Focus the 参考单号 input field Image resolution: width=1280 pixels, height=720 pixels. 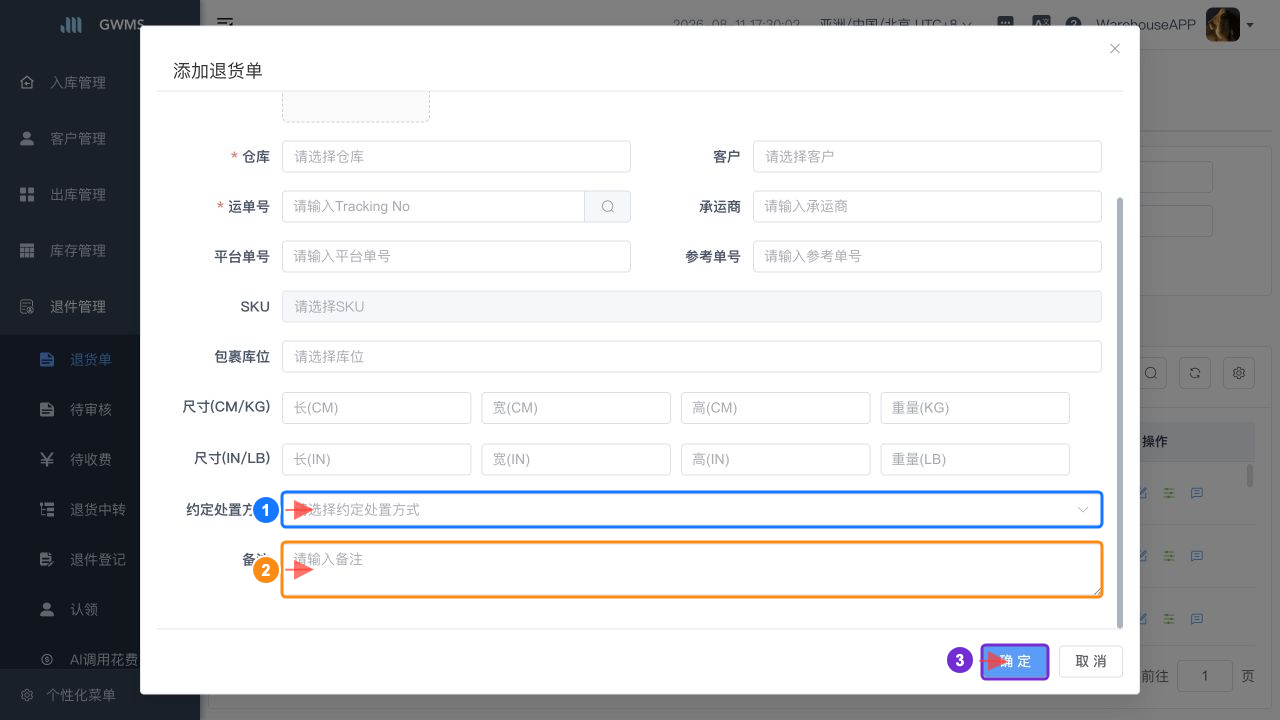[x=927, y=256]
